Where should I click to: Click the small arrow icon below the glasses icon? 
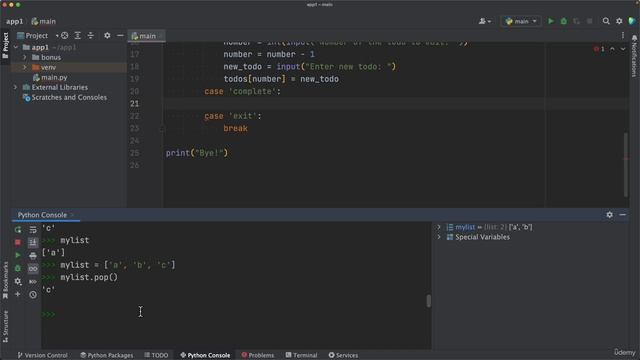33,282
